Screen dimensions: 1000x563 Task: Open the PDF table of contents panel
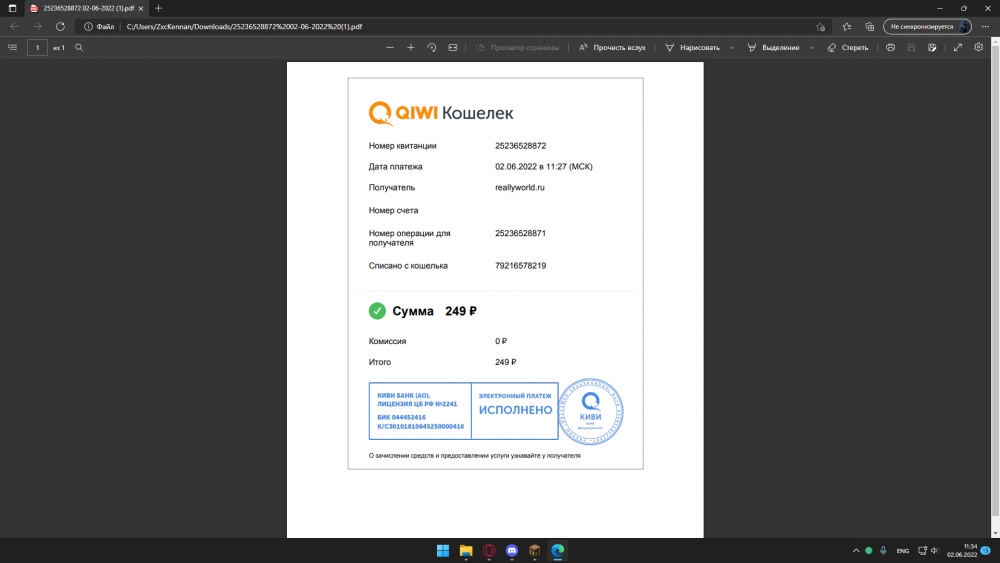(12, 47)
